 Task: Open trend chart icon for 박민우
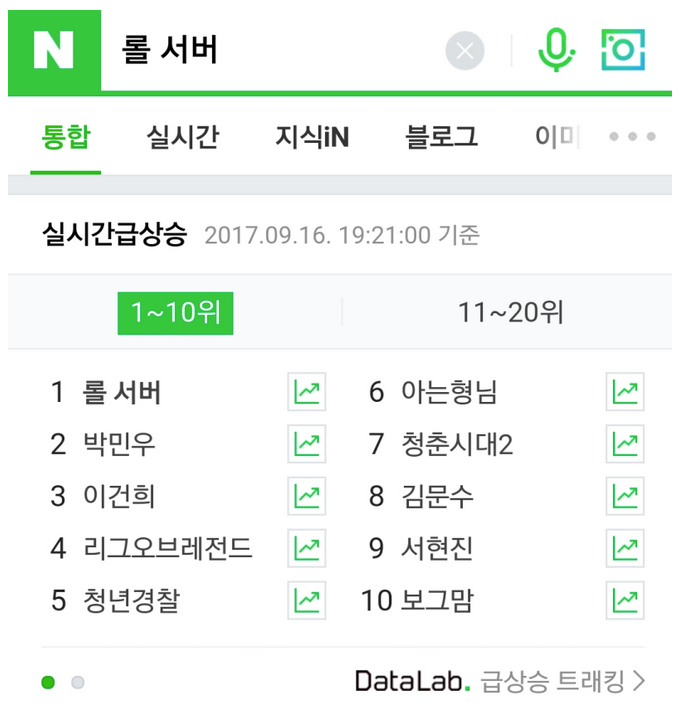pos(307,443)
